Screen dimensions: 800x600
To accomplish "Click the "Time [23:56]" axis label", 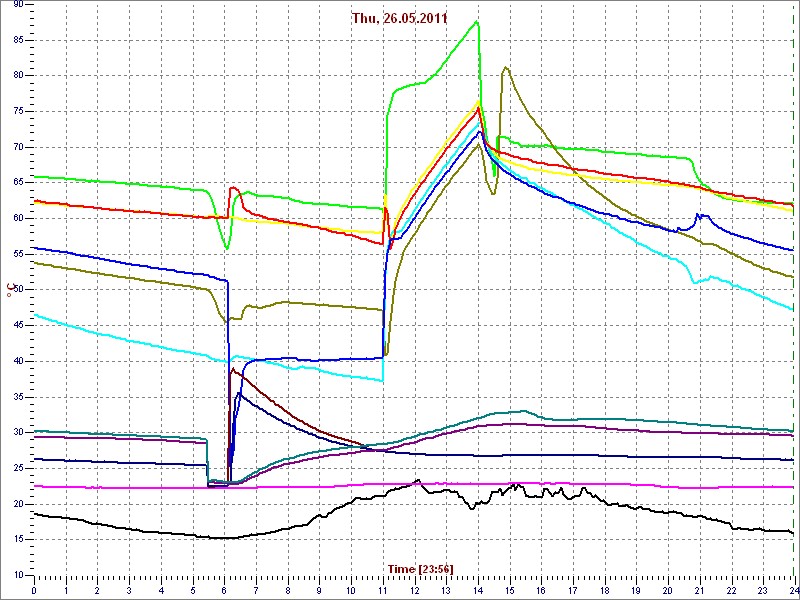I will [420, 568].
